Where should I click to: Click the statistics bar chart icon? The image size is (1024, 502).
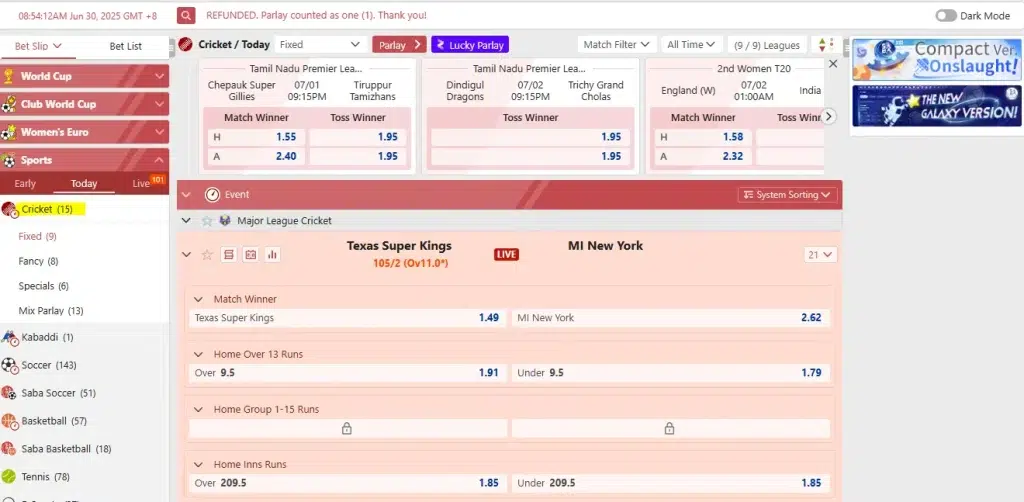point(272,255)
